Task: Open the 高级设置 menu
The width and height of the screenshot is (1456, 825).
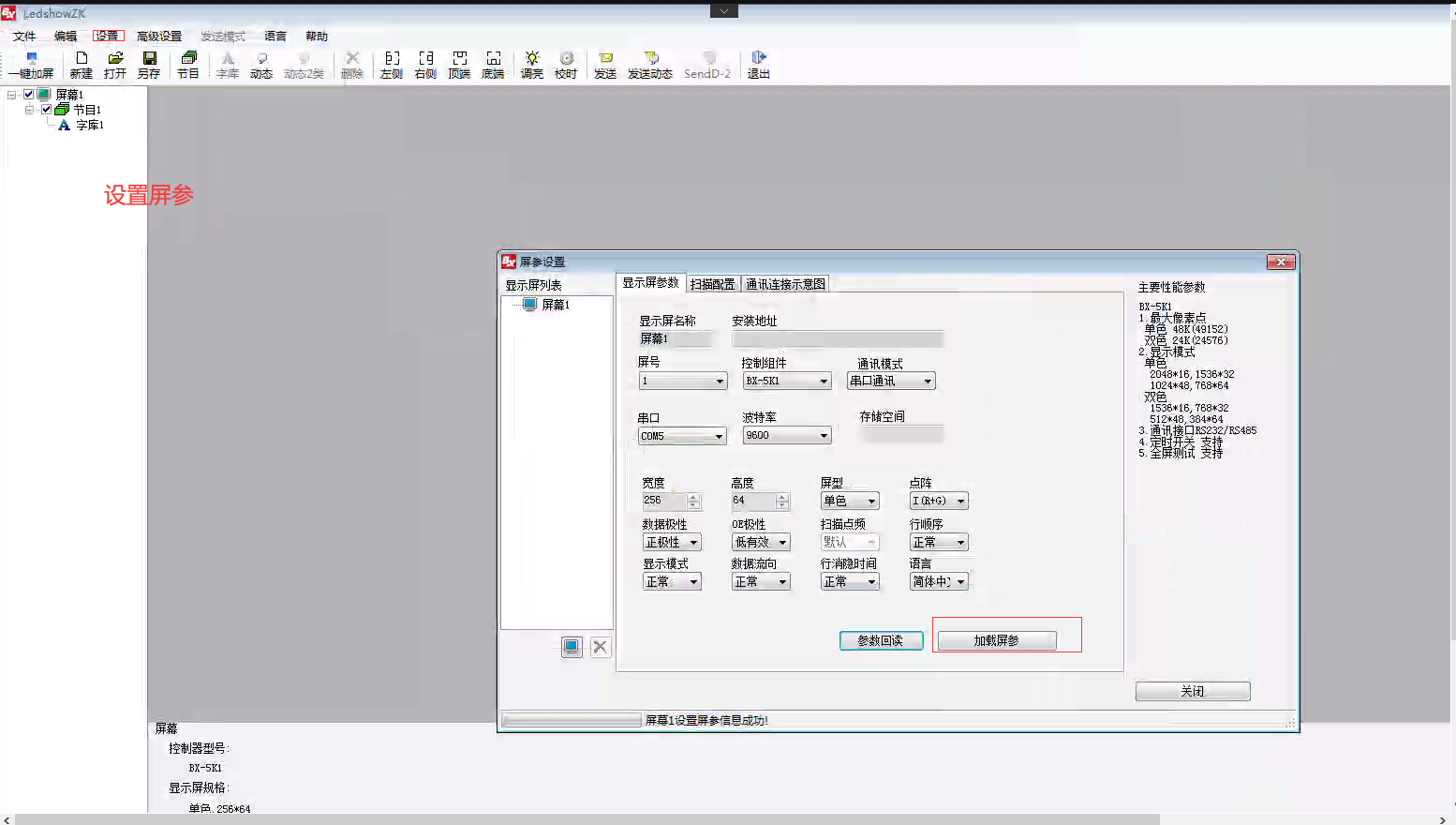Action: click(159, 37)
